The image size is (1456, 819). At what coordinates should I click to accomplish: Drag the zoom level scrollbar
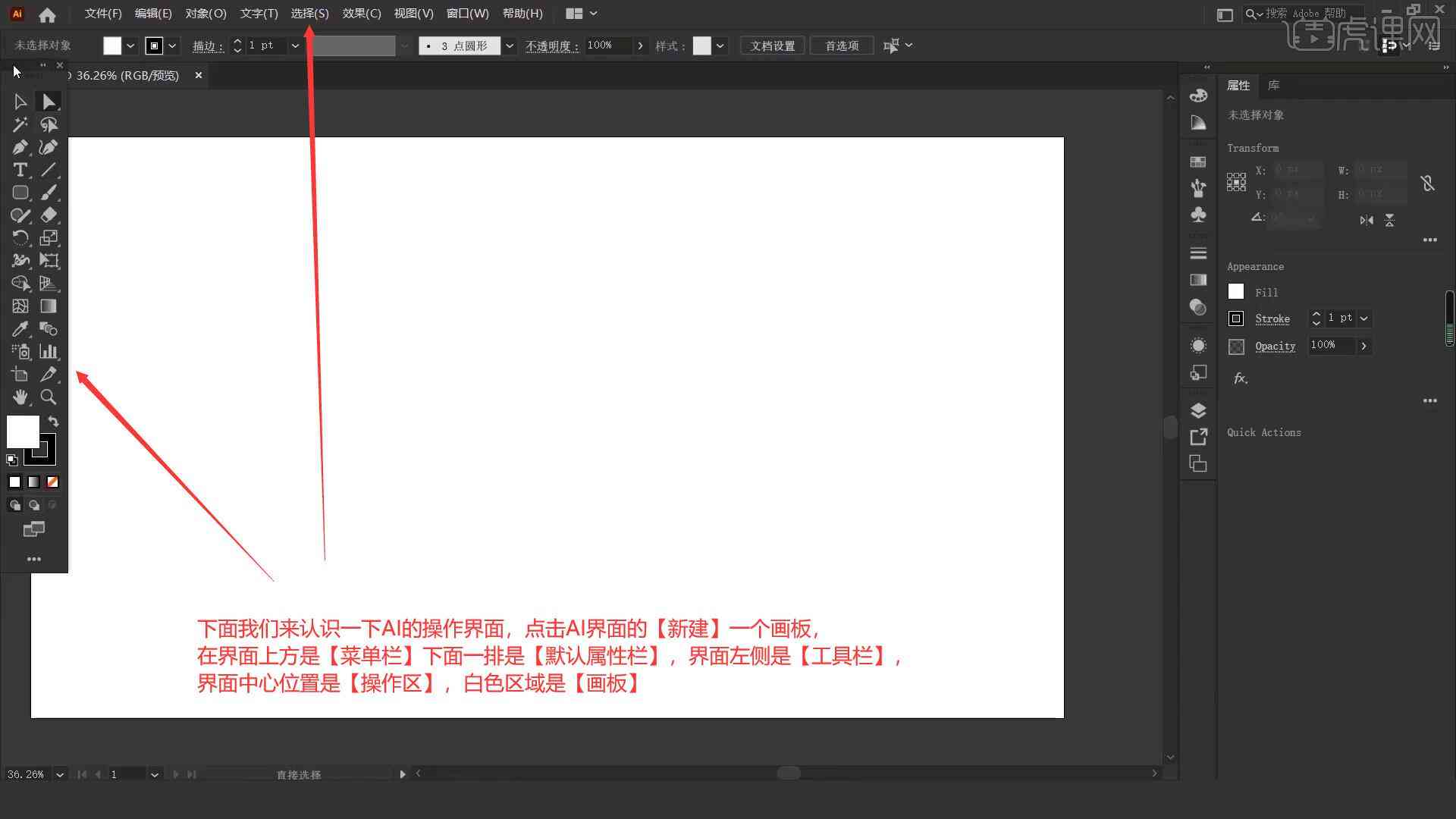point(789,773)
